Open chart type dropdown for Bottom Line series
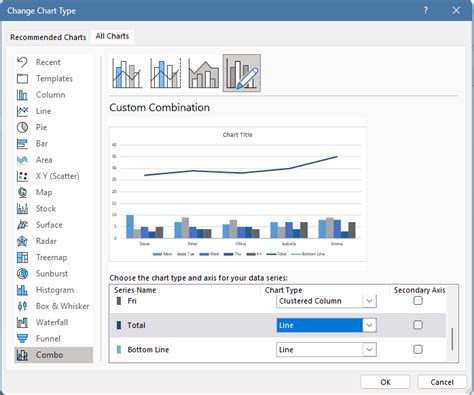 click(x=369, y=349)
